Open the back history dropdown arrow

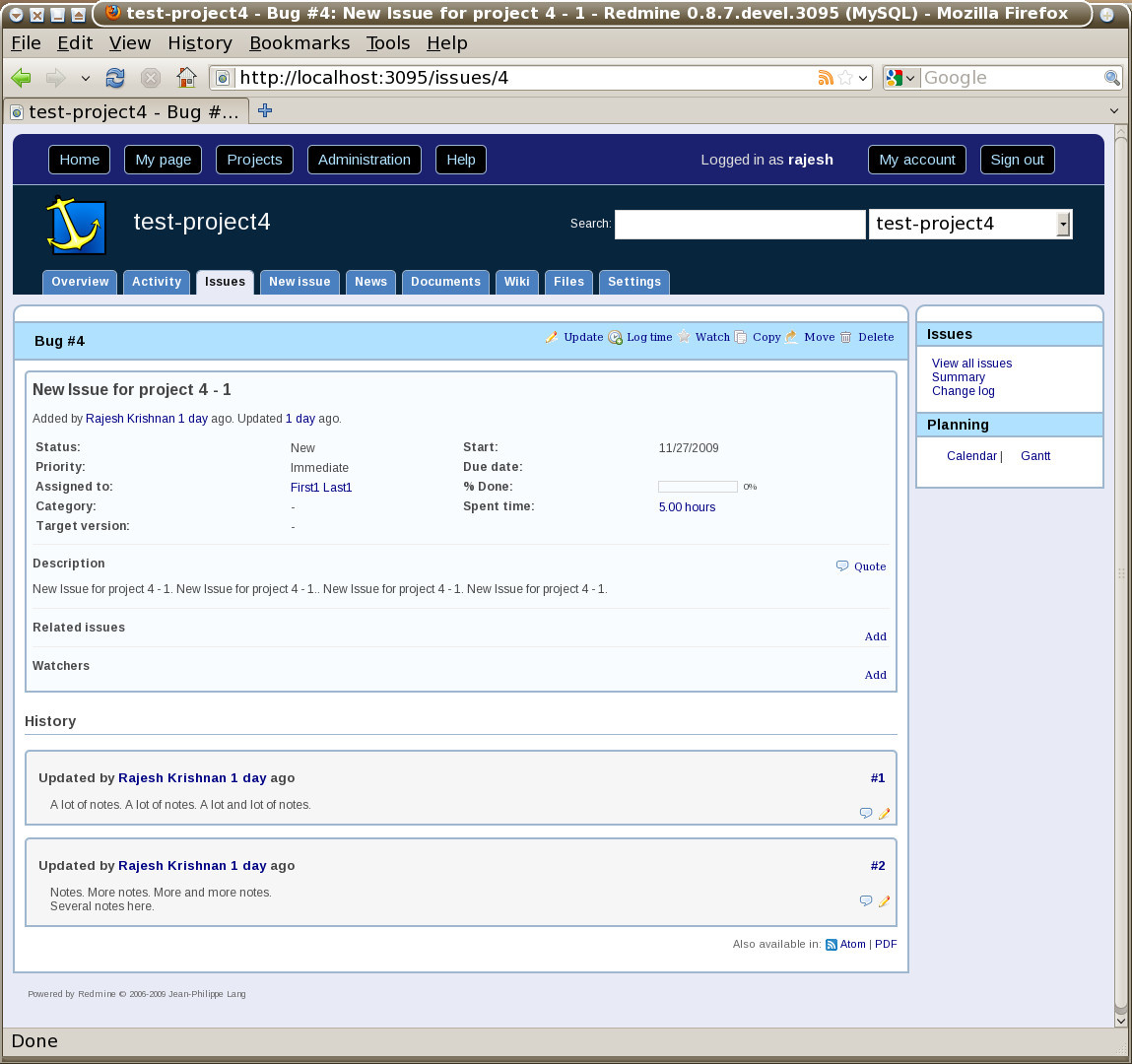pyautogui.click(x=85, y=78)
